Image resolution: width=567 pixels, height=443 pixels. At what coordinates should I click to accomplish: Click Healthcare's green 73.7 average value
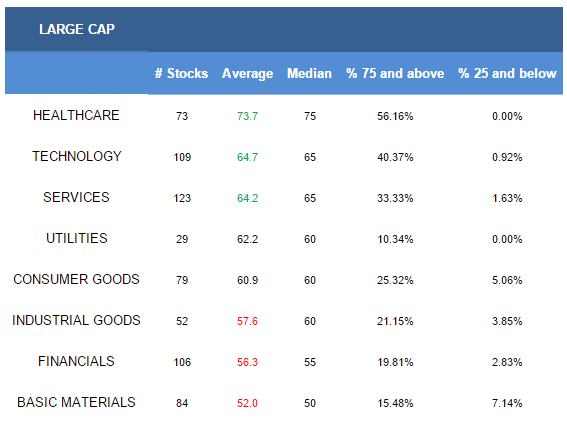tap(247, 116)
